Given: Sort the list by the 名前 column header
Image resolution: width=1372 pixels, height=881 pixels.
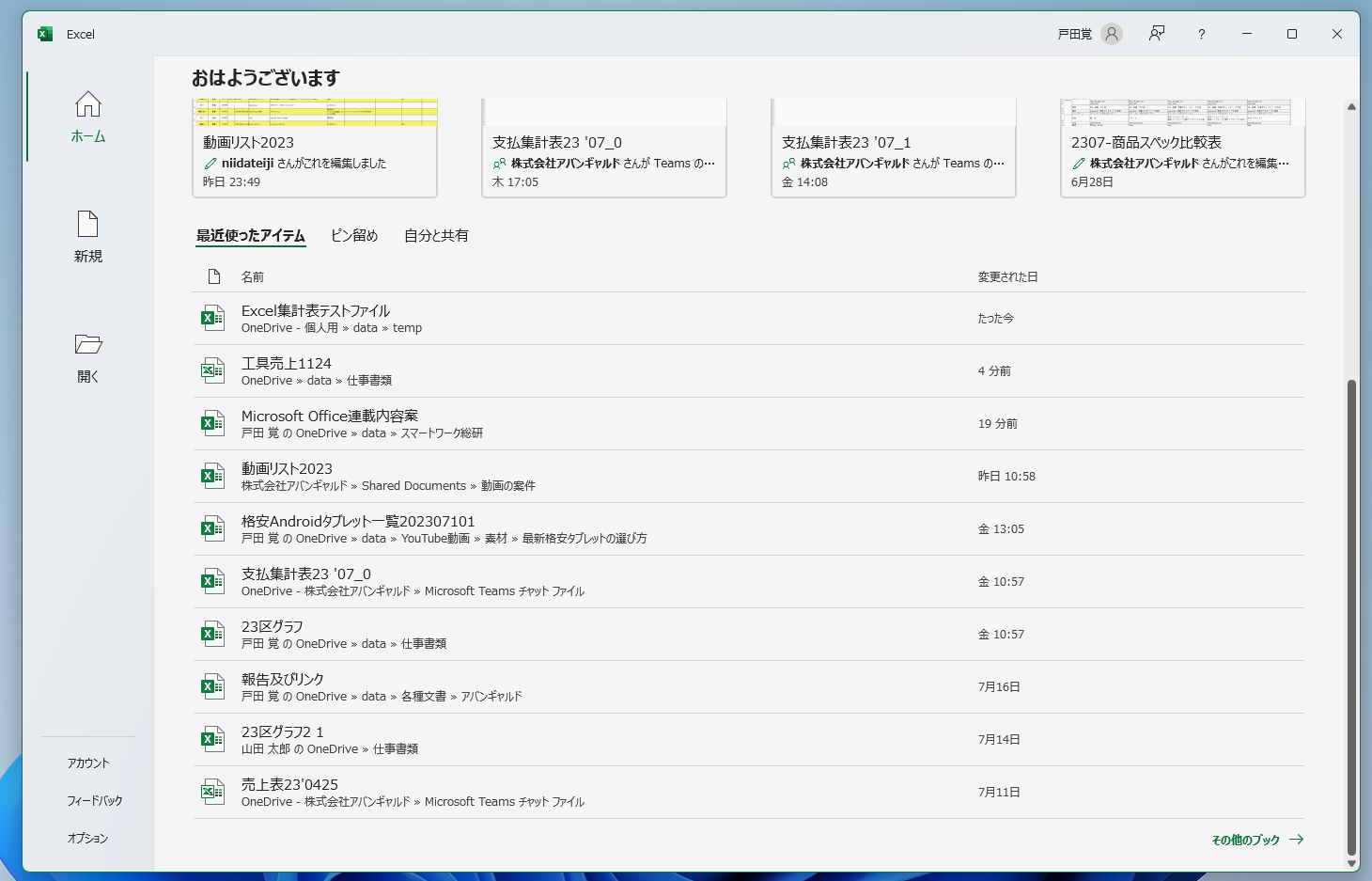Looking at the screenshot, I should [x=253, y=277].
